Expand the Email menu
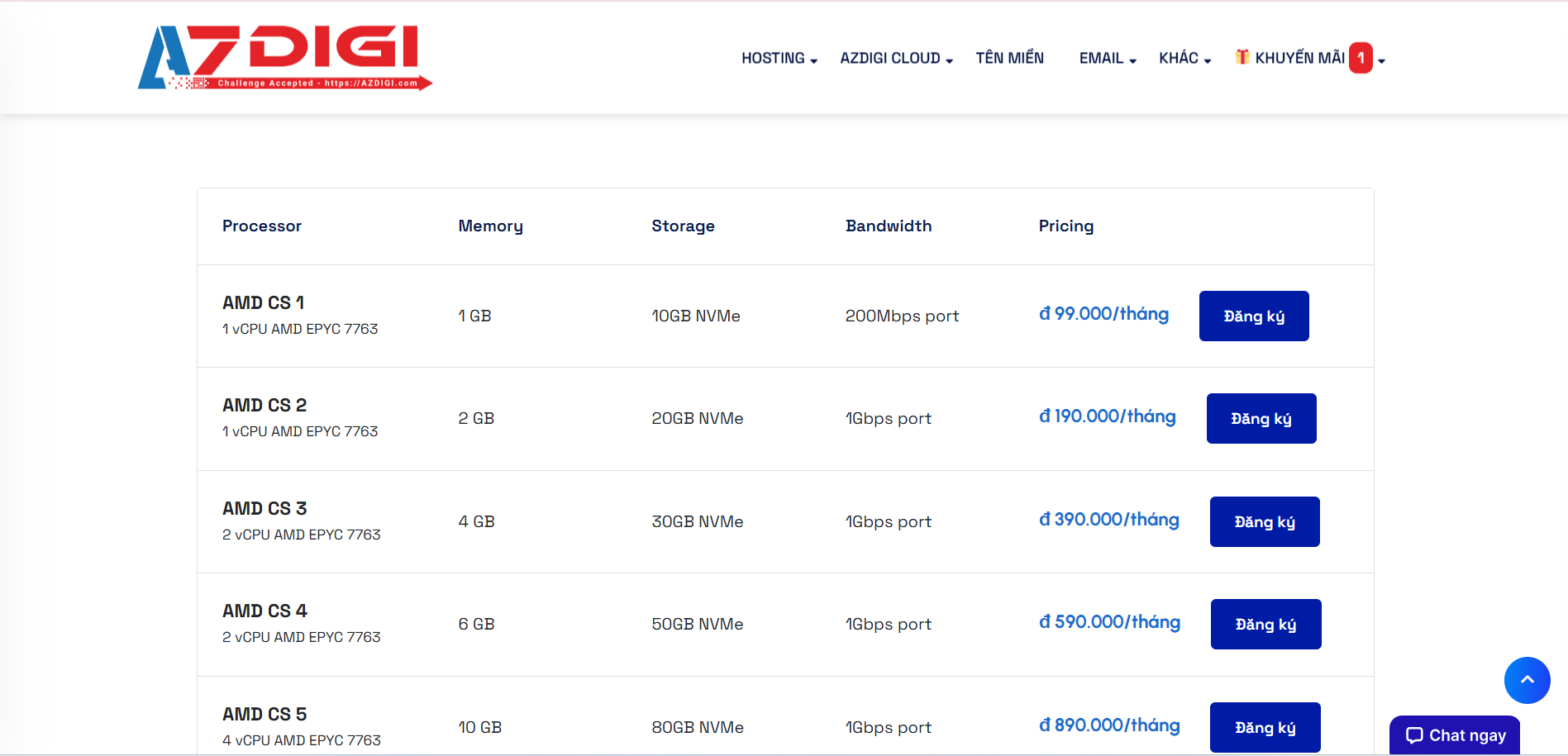This screenshot has width=1568, height=756. click(1107, 59)
